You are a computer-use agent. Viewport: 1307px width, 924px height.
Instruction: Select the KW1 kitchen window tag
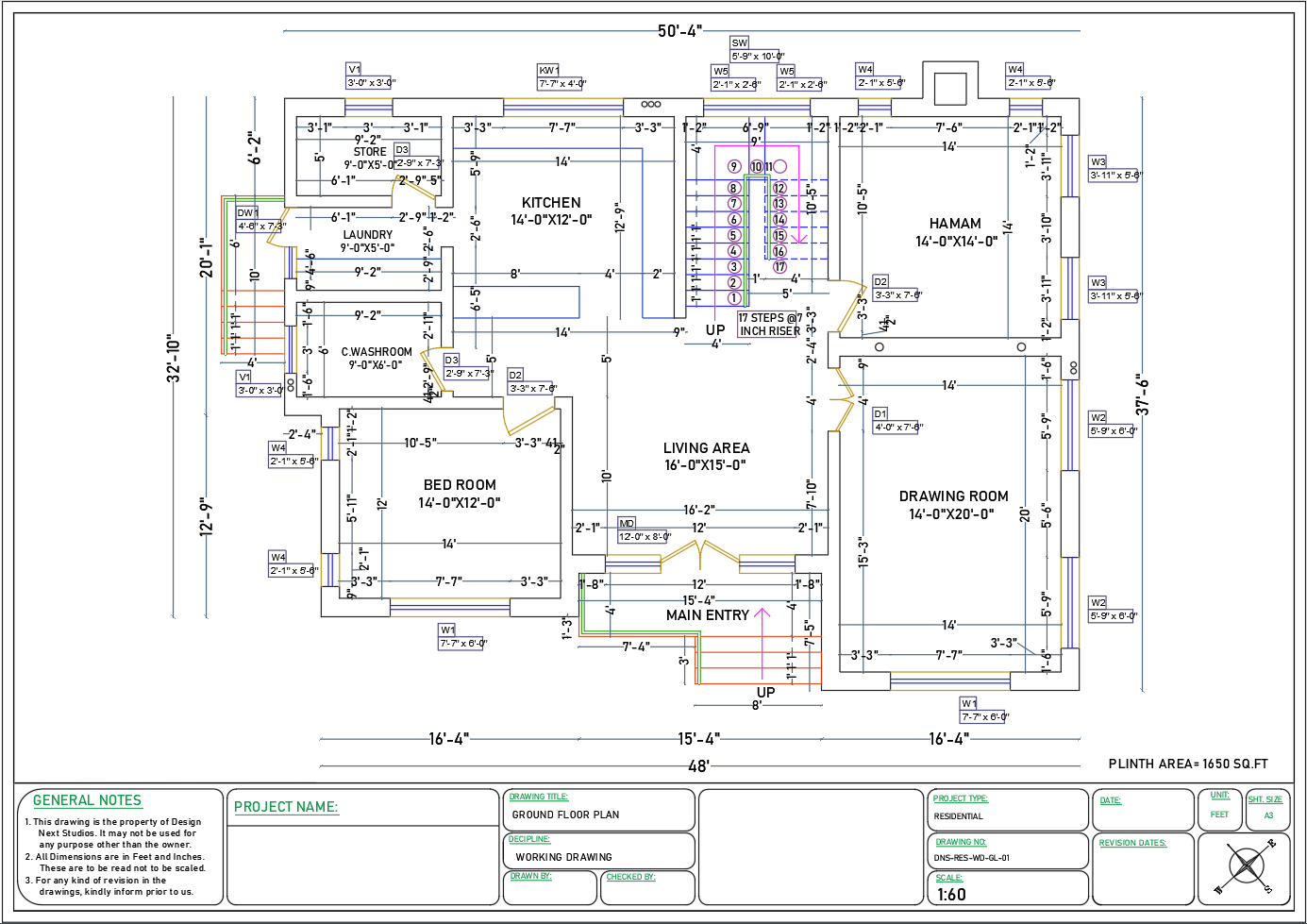tap(548, 71)
